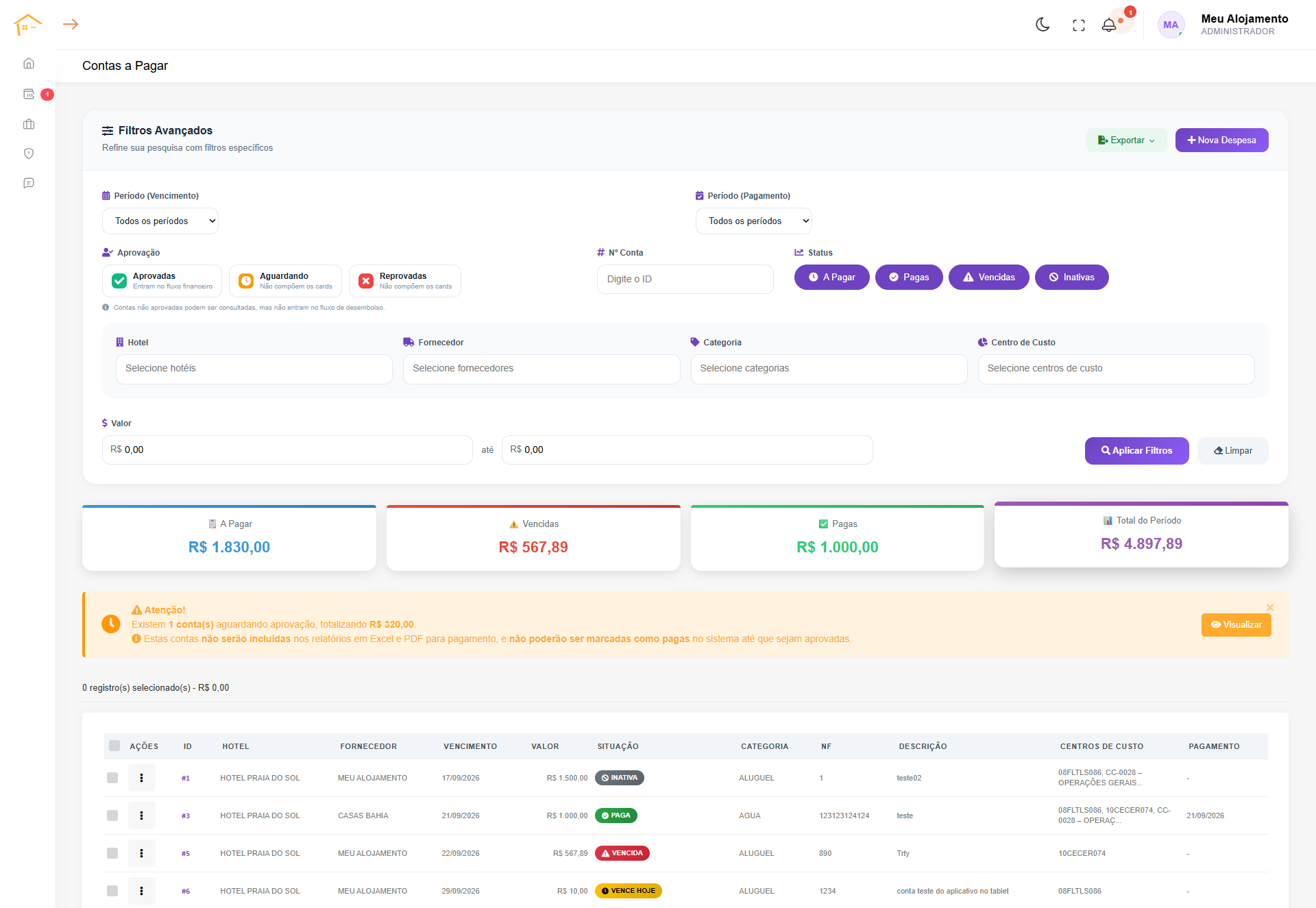Open the Selecione hotéis selector
The width and height of the screenshot is (1316, 908).
click(x=254, y=369)
